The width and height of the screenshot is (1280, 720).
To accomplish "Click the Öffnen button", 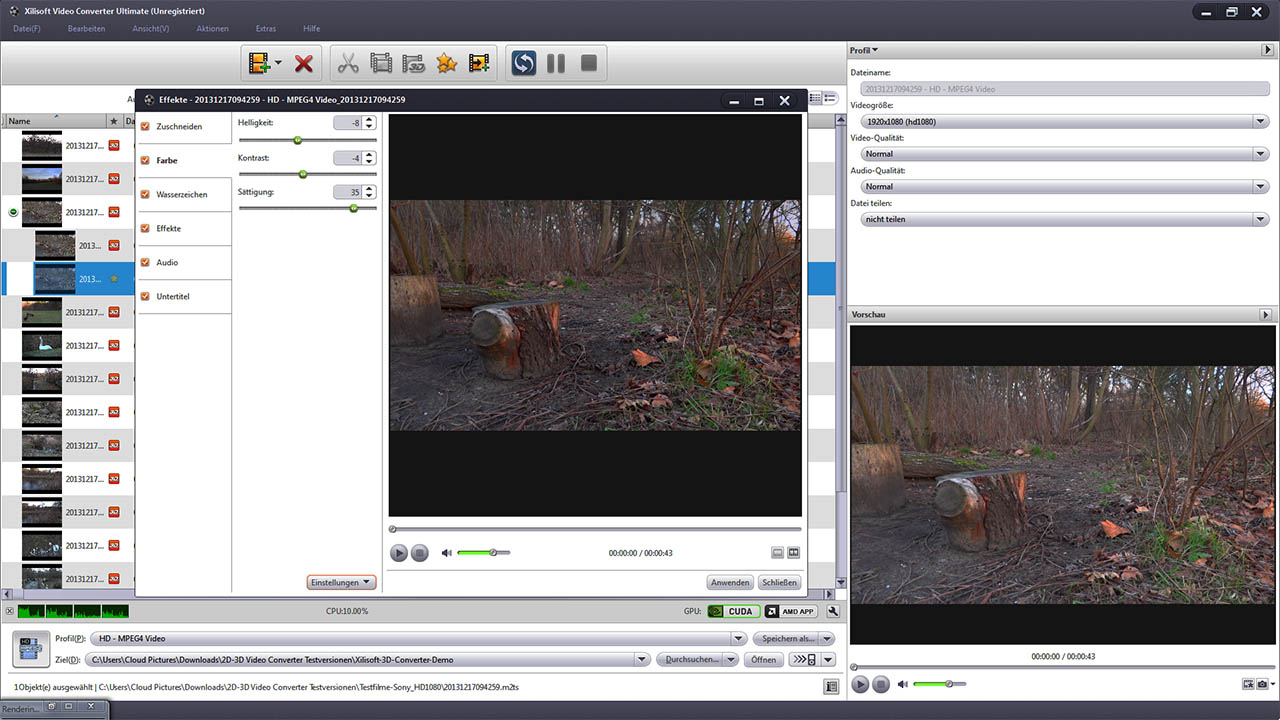I will click(x=763, y=659).
